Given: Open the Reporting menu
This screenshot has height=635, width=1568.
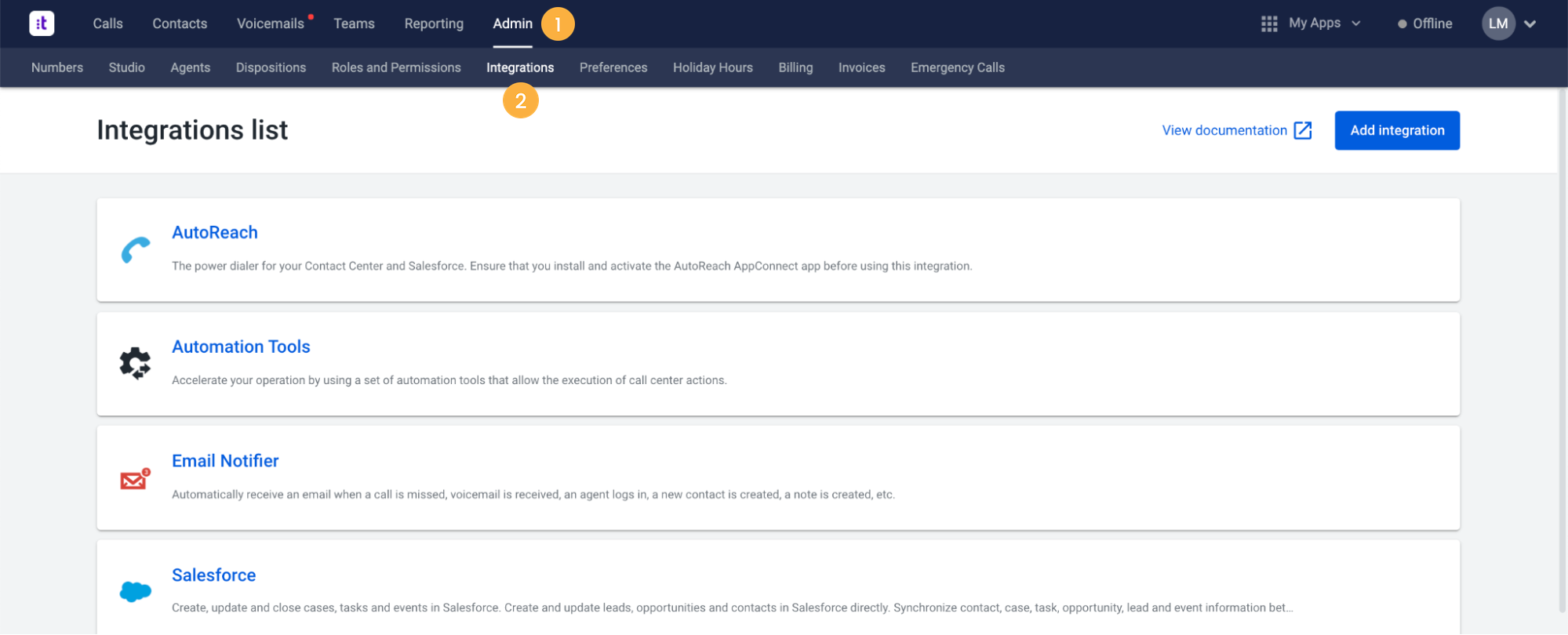Looking at the screenshot, I should click(434, 24).
